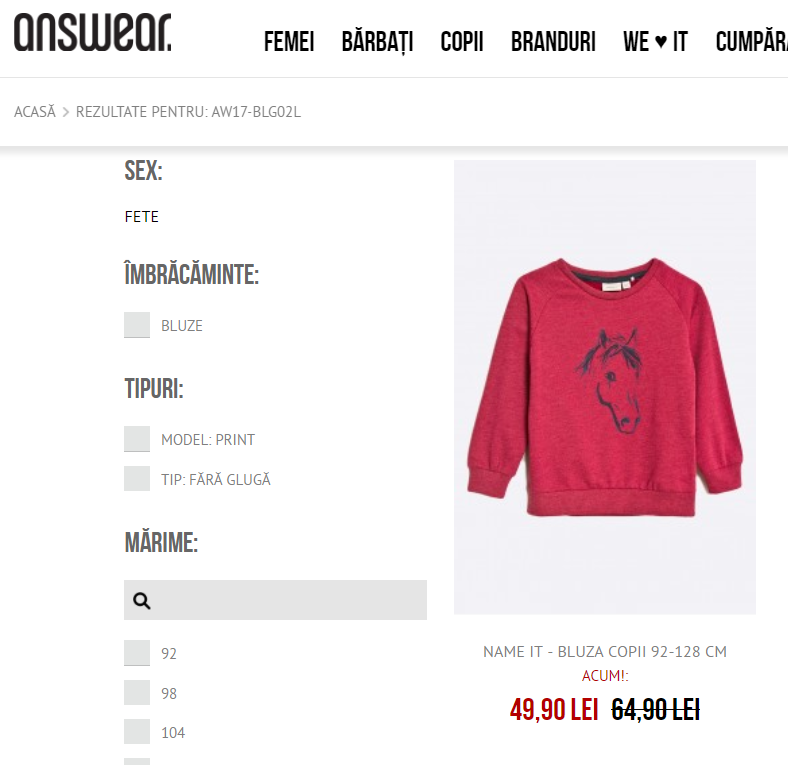
Task: Click the Answear logo
Action: 92,32
